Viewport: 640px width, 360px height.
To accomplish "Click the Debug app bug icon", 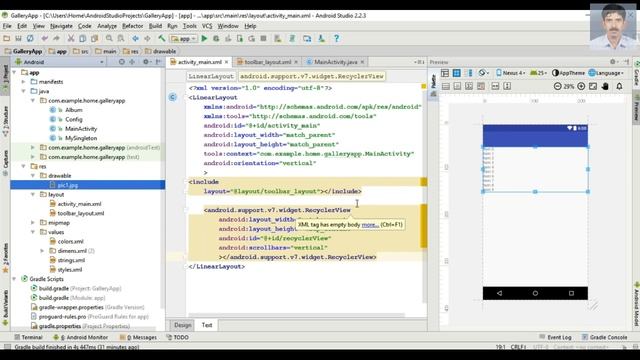I will 216,38.
